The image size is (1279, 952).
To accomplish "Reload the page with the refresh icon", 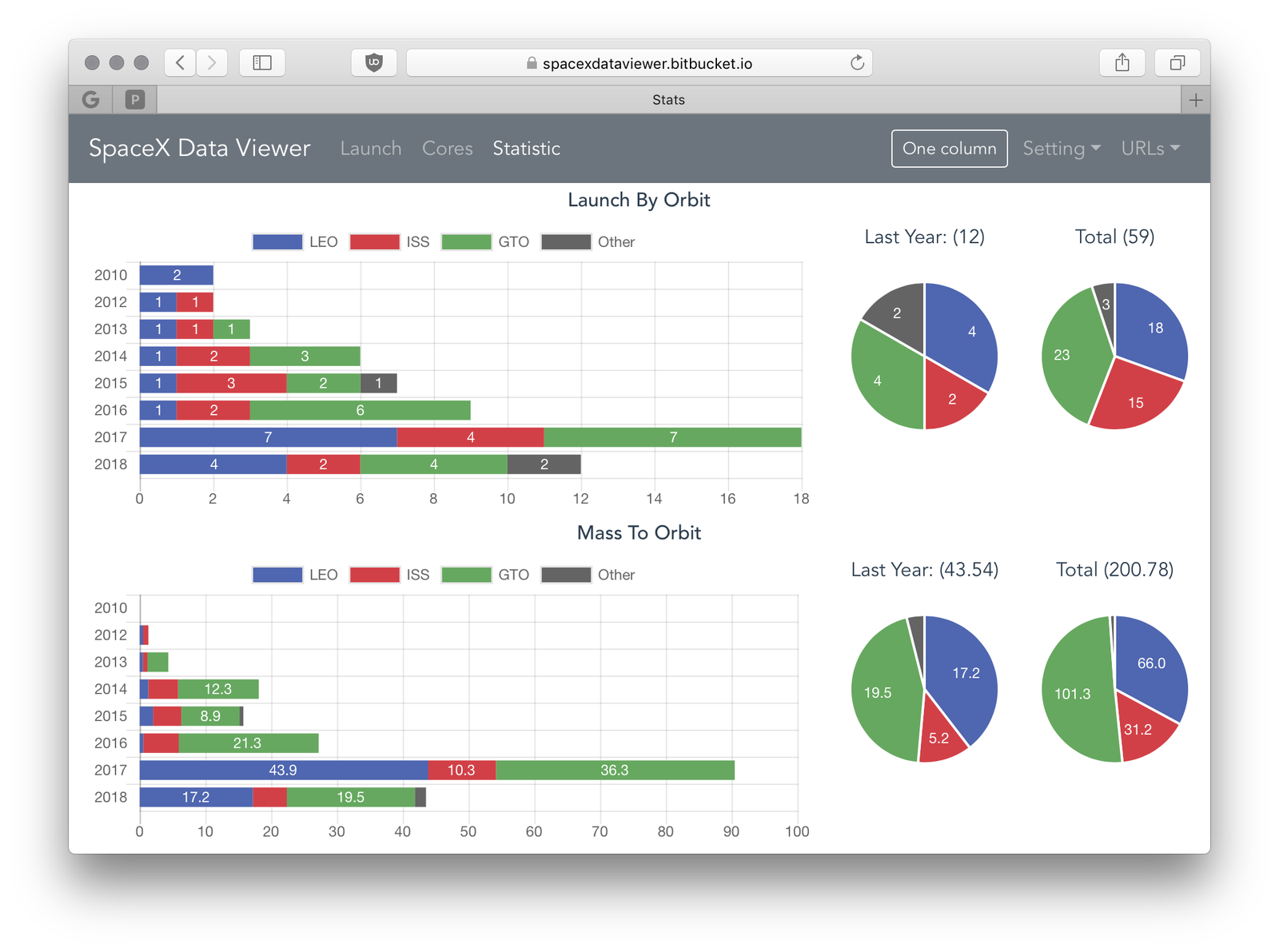I will coord(857,62).
